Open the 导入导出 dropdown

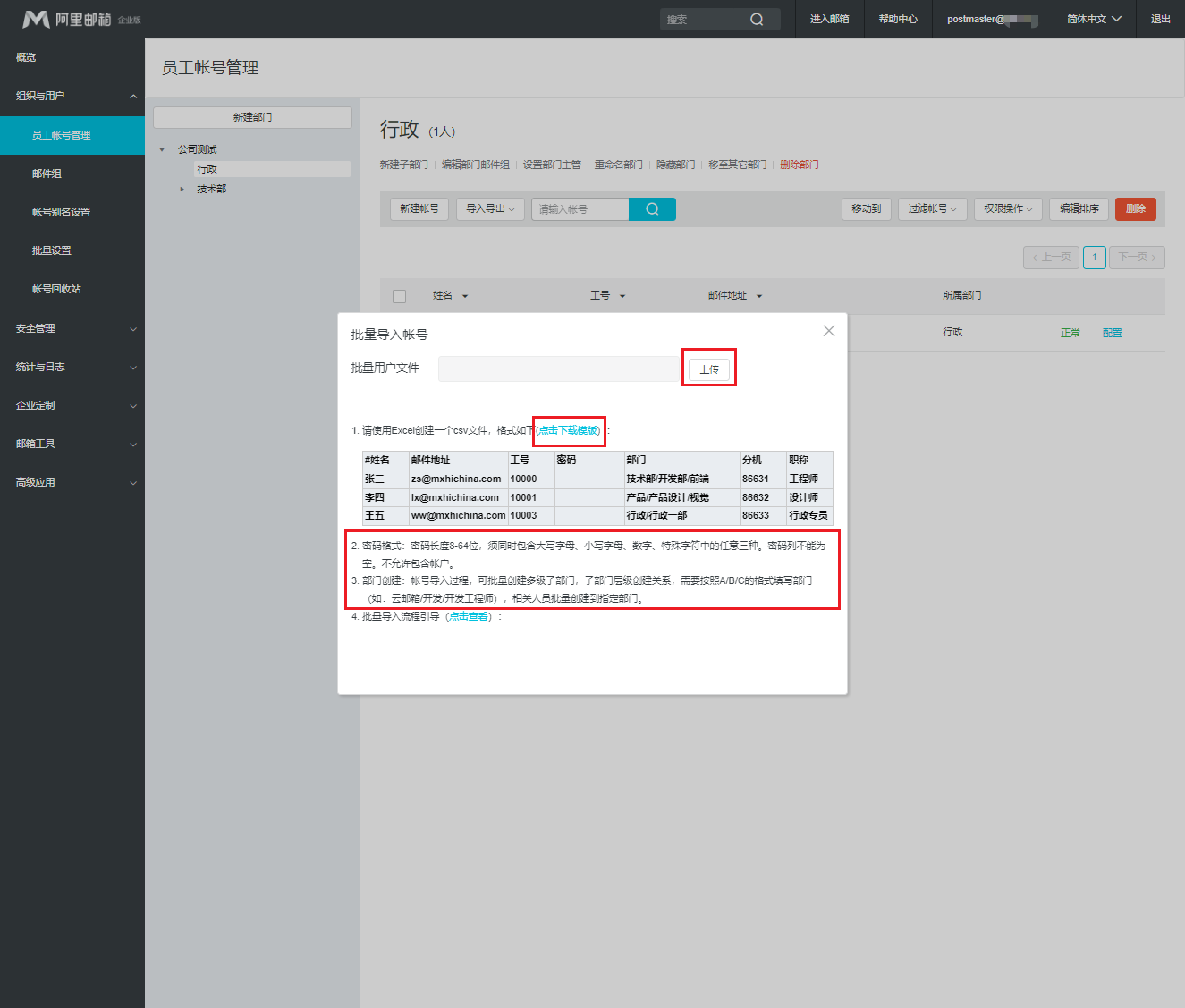coord(490,209)
